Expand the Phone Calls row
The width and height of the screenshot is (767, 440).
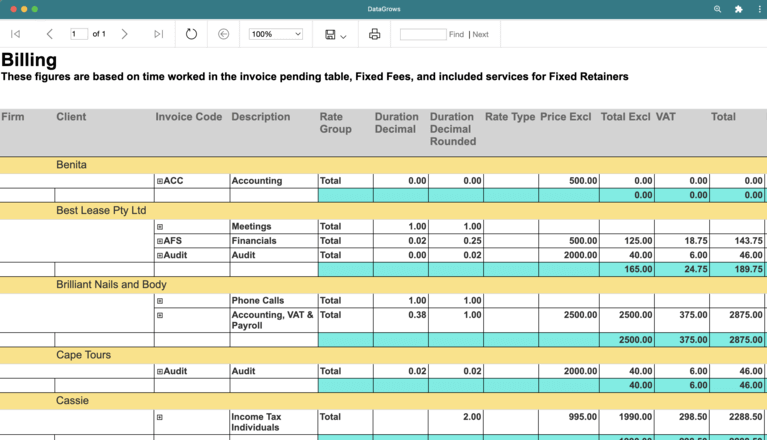[160, 301]
